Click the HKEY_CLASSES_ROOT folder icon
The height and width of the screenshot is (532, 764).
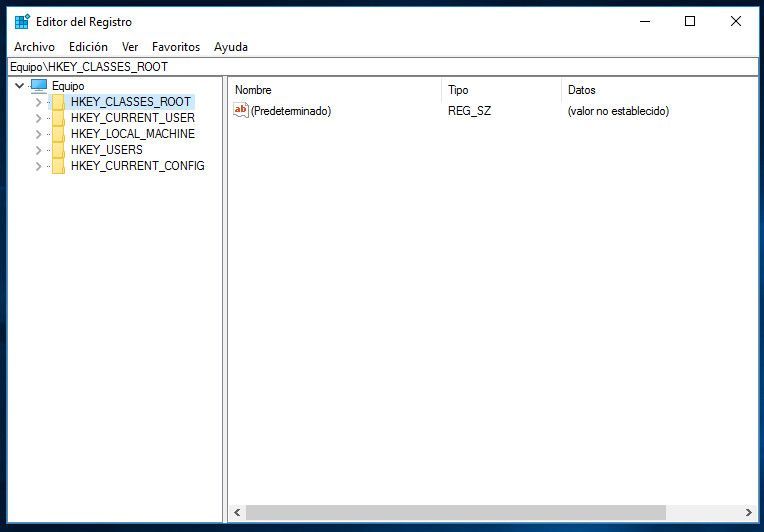[58, 102]
